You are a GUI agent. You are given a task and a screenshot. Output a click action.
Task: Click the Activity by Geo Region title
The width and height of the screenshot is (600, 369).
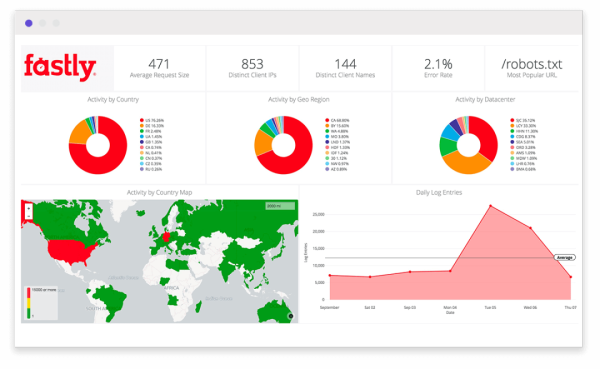coord(298,99)
